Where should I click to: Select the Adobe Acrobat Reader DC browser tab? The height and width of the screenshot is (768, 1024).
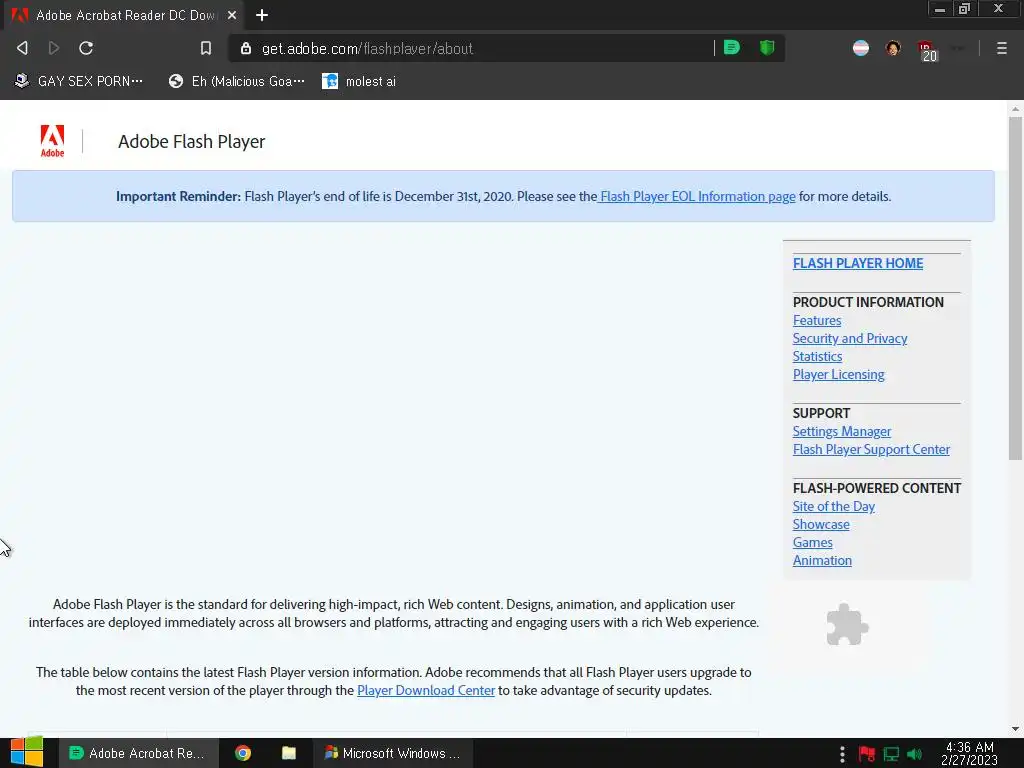click(124, 15)
